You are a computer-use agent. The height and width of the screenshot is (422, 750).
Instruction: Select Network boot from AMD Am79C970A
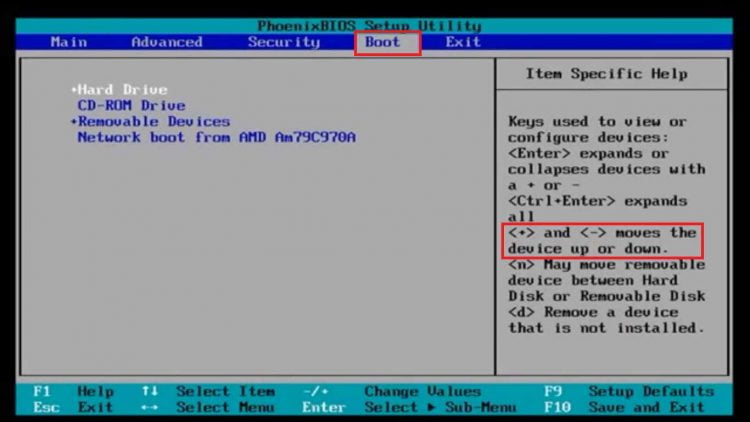coord(217,137)
